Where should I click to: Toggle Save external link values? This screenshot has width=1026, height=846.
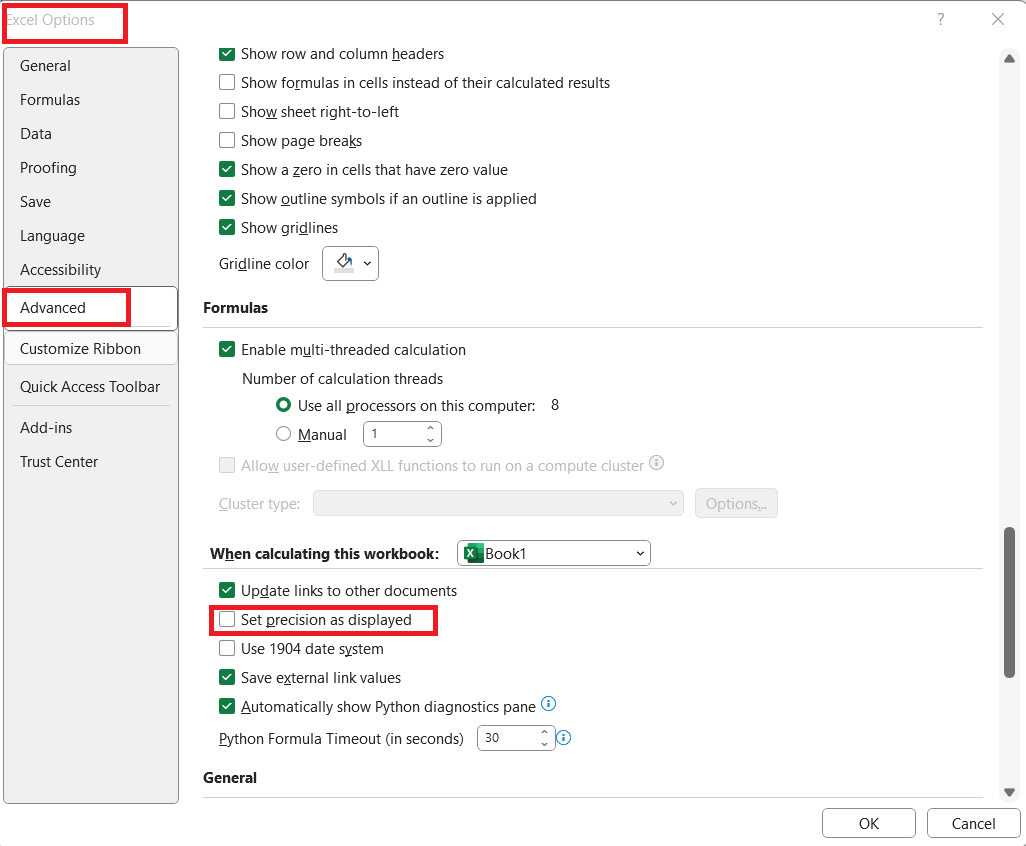pos(227,677)
